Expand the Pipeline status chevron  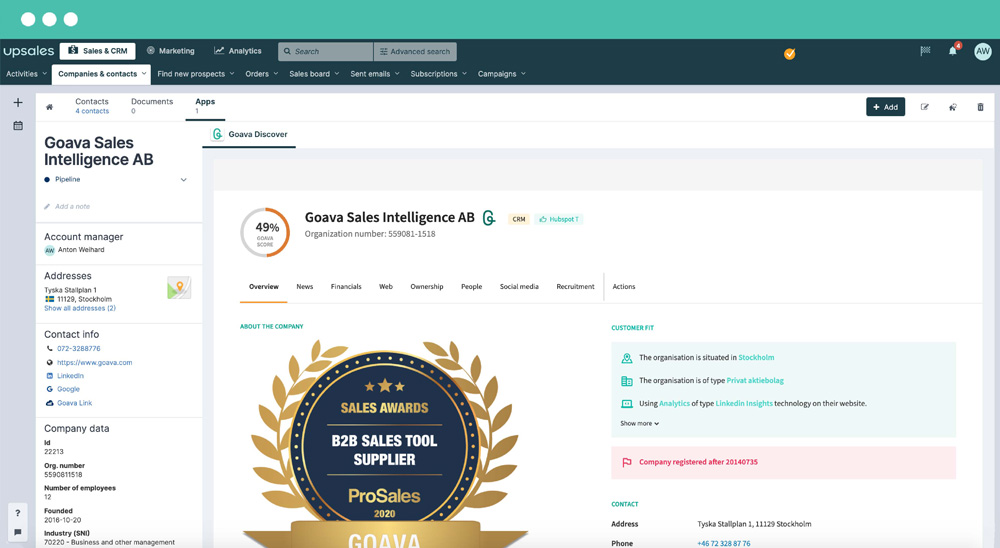[x=184, y=180]
